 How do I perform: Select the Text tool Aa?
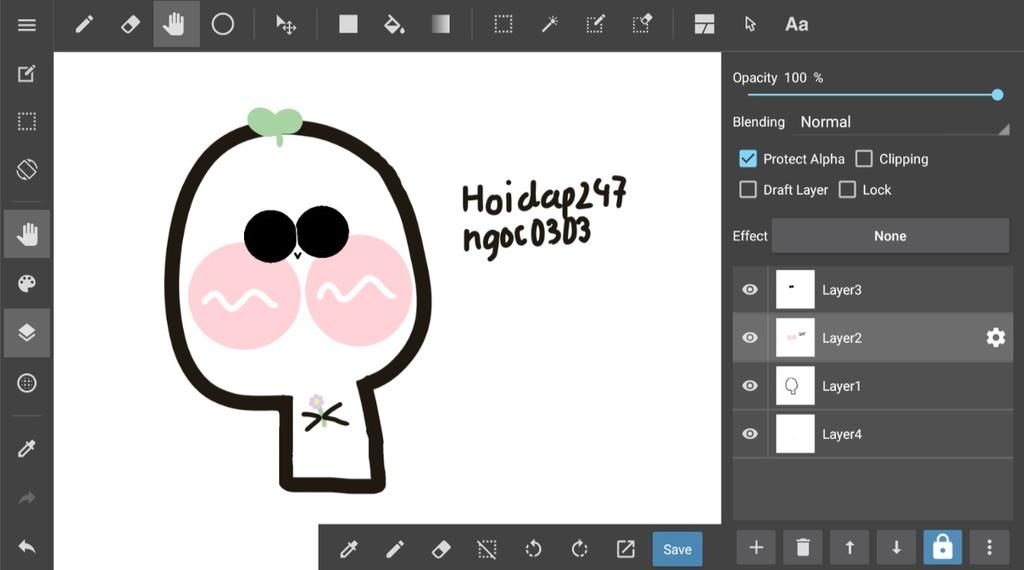click(796, 25)
